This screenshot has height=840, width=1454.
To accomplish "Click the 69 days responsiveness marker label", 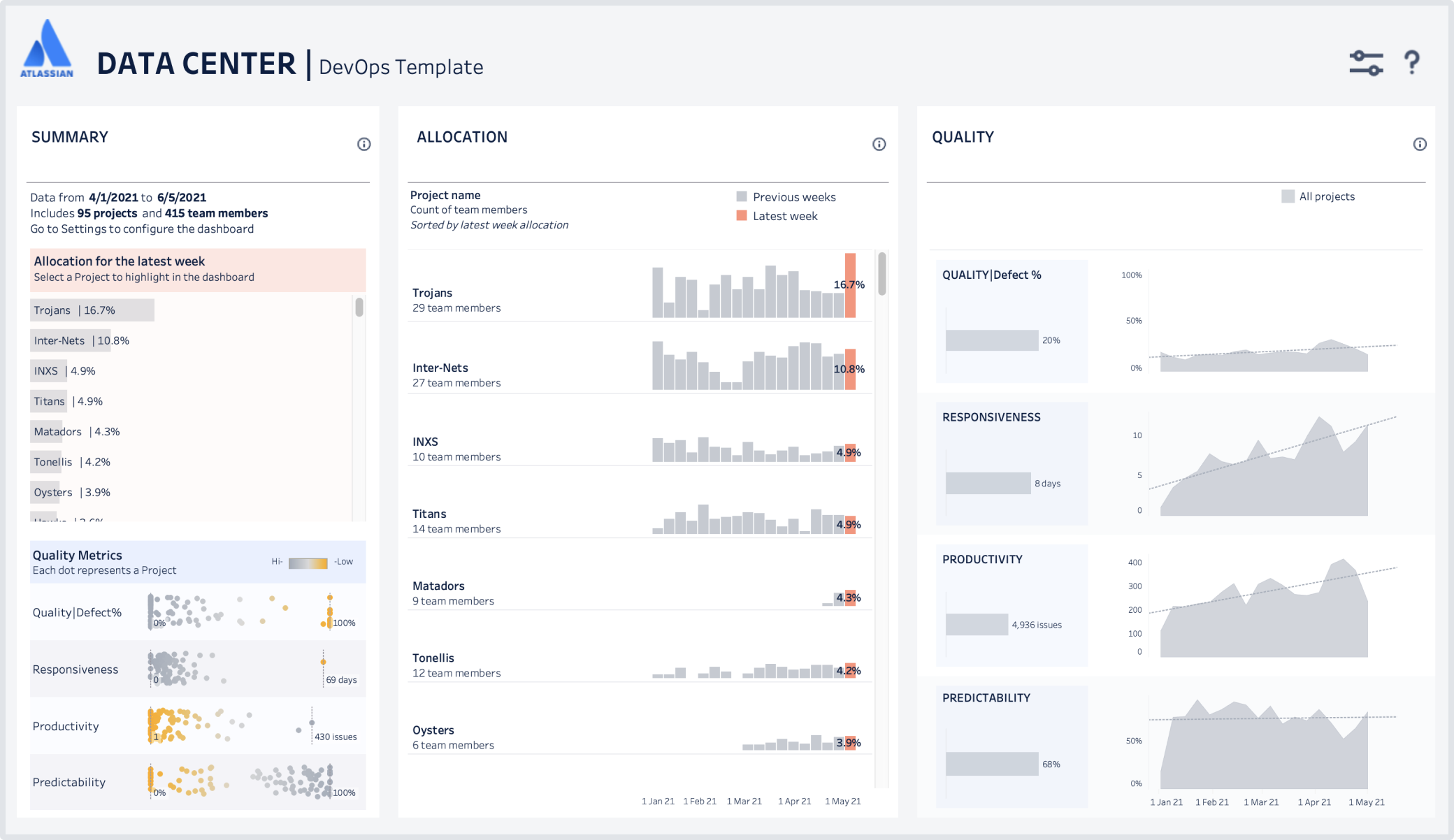I will (341, 680).
